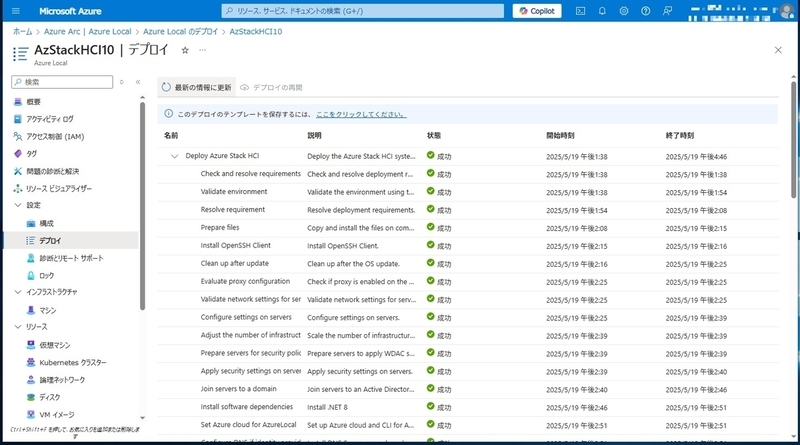Collapse the Deploy Azure Stack HCI row
This screenshot has height=445, width=800.
[174, 156]
